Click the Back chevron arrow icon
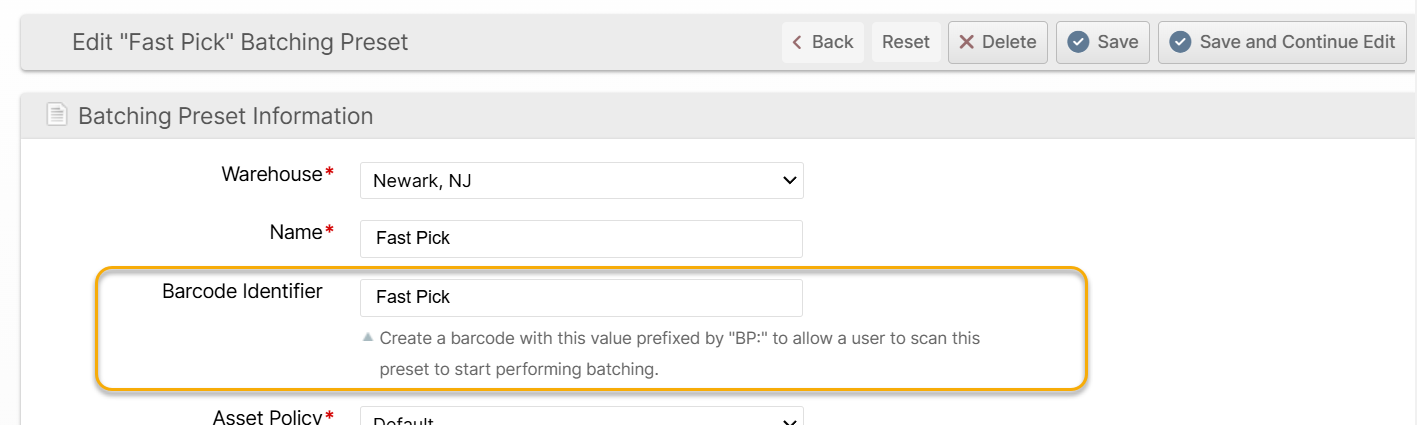The image size is (1417, 425). click(x=797, y=42)
